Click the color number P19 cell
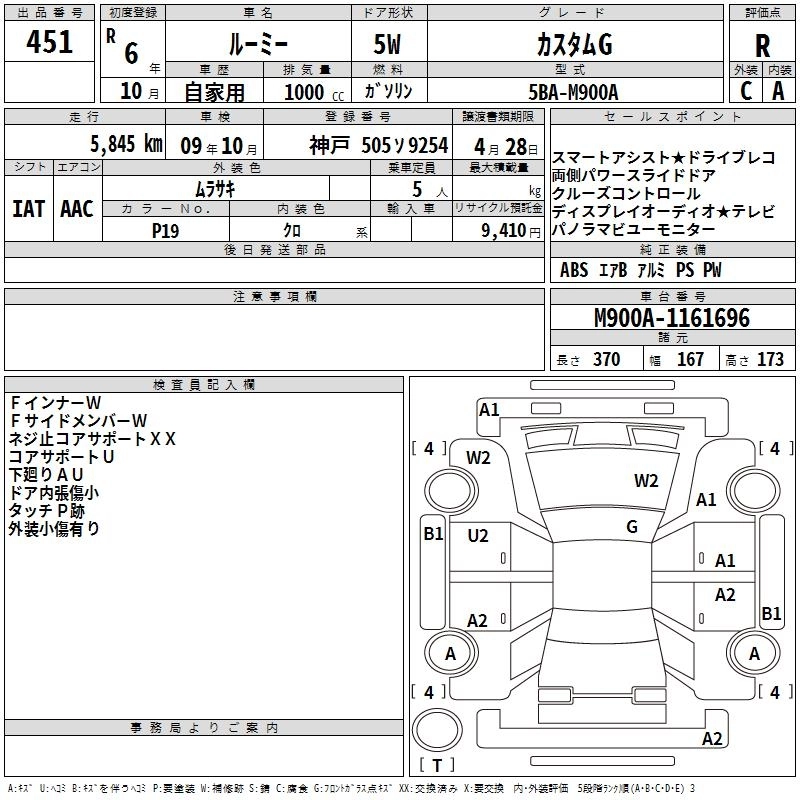The height and width of the screenshot is (800, 800). pos(166,231)
